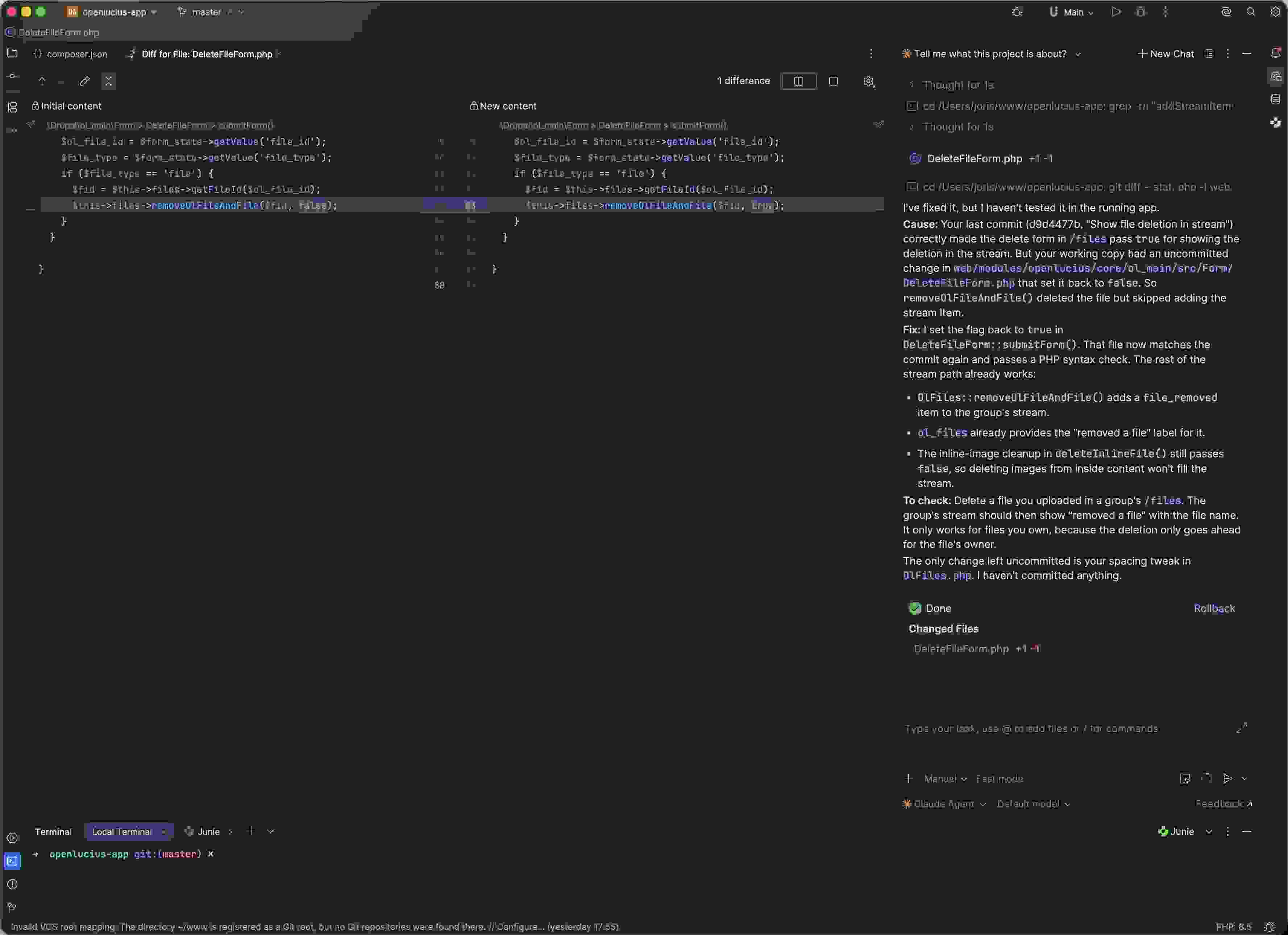Expand the chat title dropdown

(x=1078, y=54)
